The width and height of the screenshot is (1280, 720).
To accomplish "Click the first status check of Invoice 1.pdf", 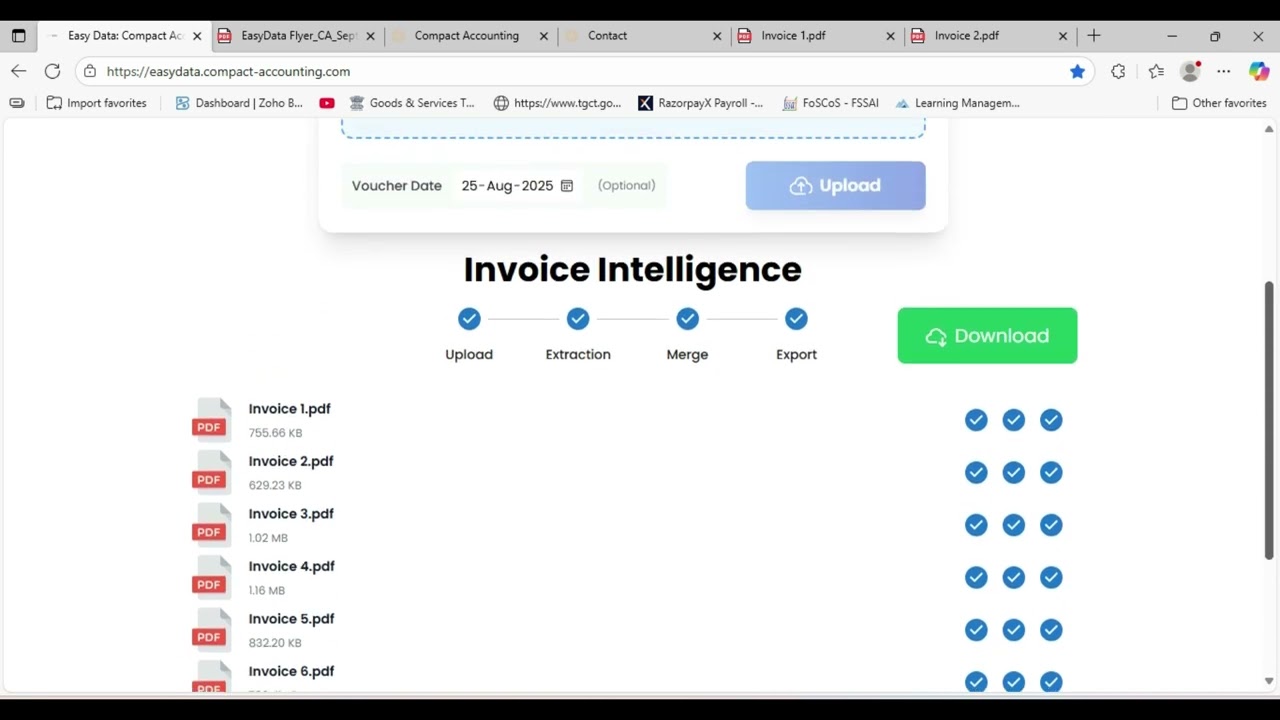I will (976, 420).
